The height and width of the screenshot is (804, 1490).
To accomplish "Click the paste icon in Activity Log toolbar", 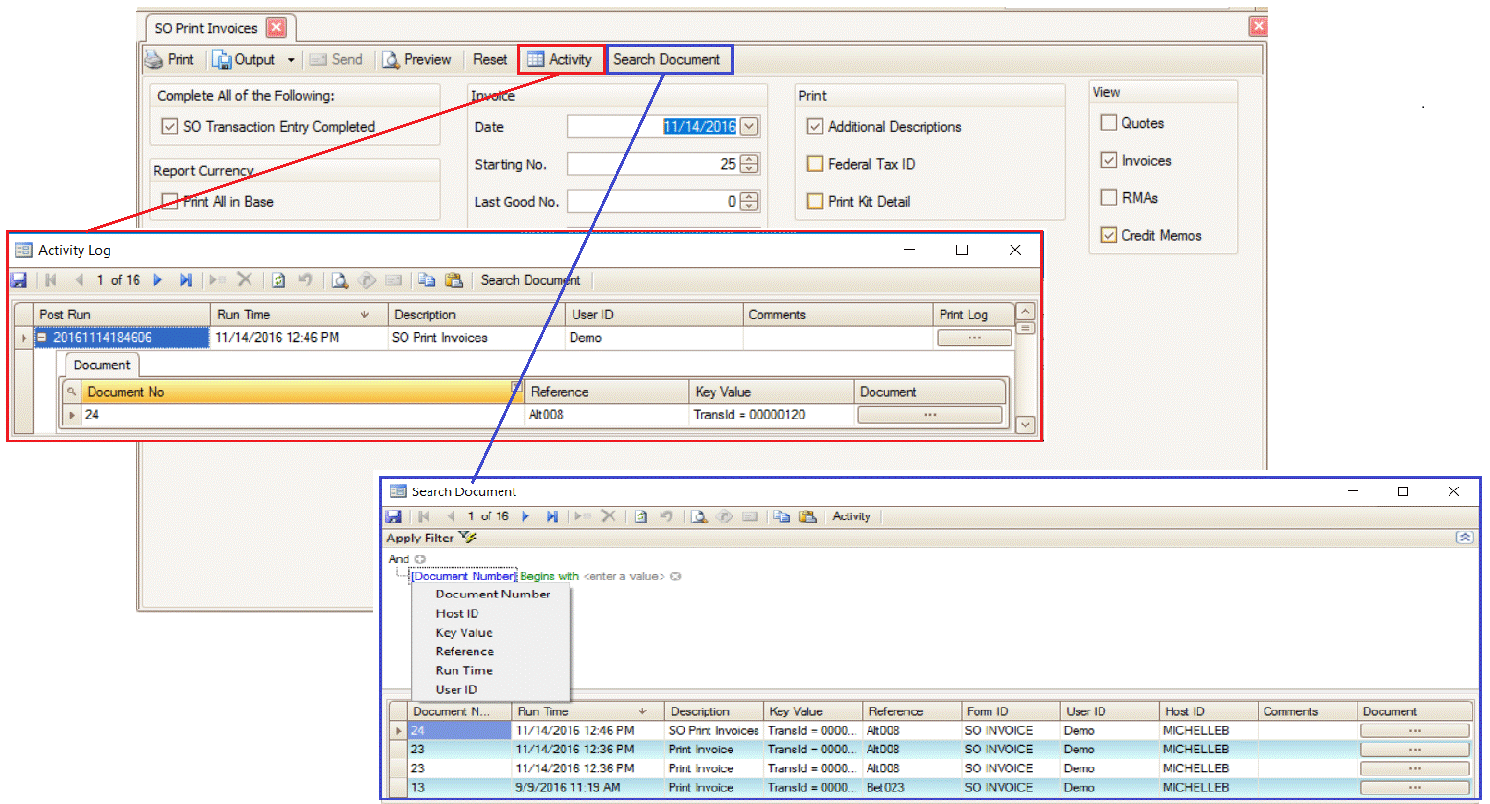I will click(453, 281).
